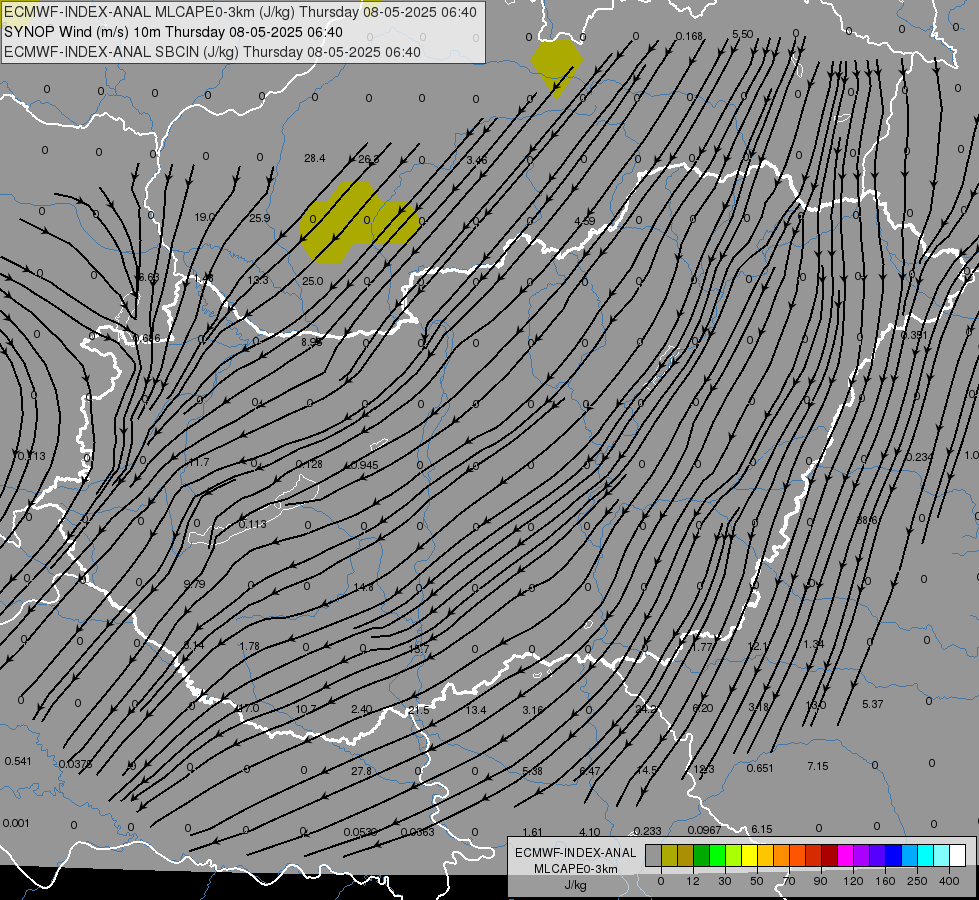Pick the magenta legend swatch
Image resolution: width=979 pixels, height=900 pixels.
pyautogui.click(x=846, y=856)
